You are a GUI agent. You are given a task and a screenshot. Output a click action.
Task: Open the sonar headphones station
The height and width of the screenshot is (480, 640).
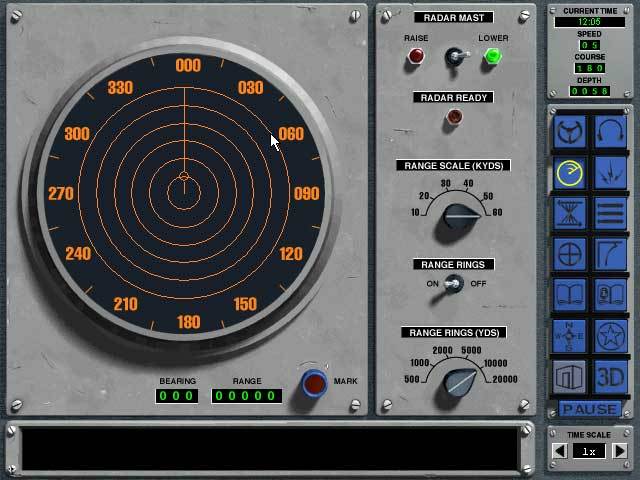[x=610, y=132]
